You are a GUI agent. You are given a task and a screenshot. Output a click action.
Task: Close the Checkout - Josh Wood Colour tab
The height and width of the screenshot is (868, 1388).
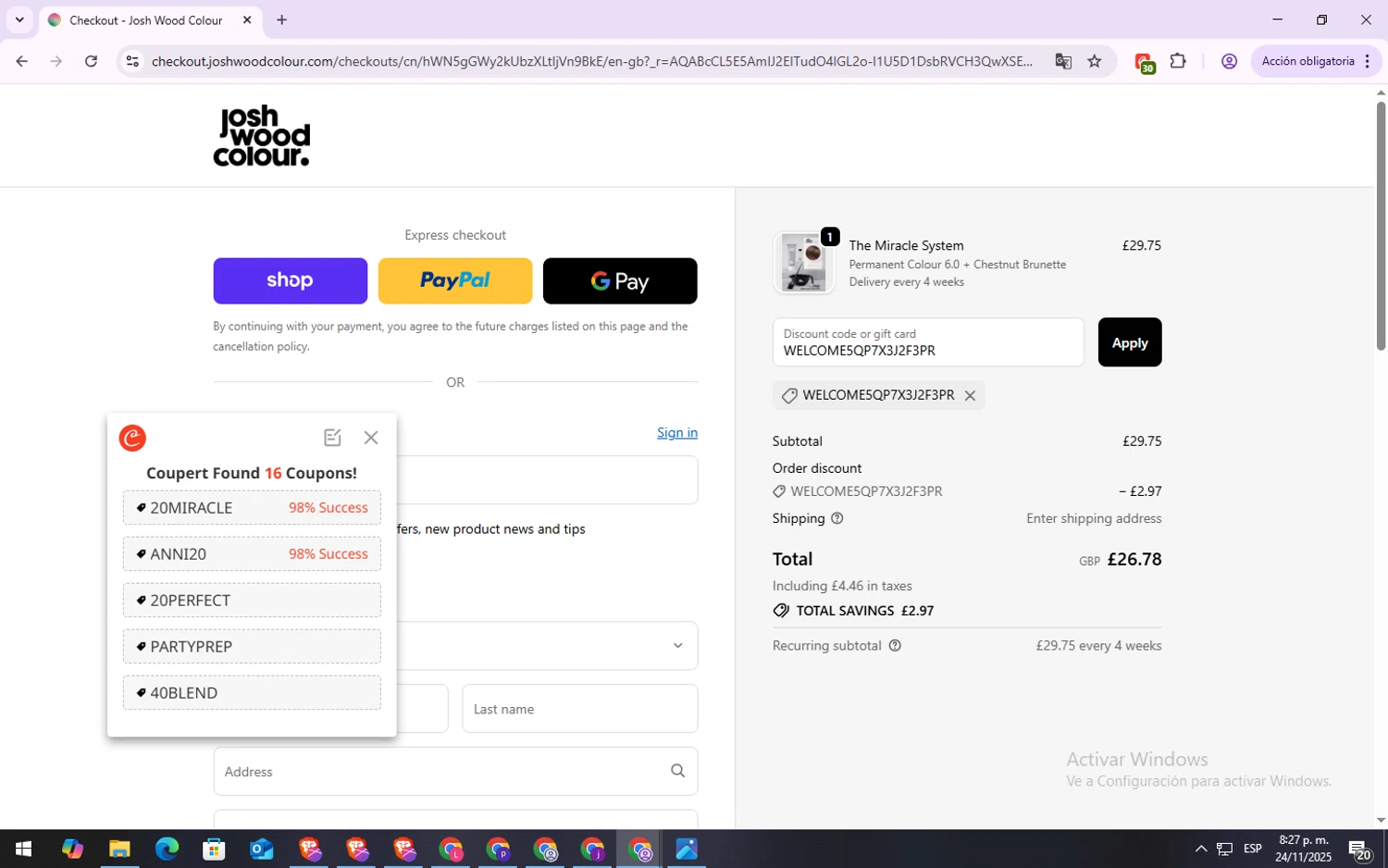[247, 19]
